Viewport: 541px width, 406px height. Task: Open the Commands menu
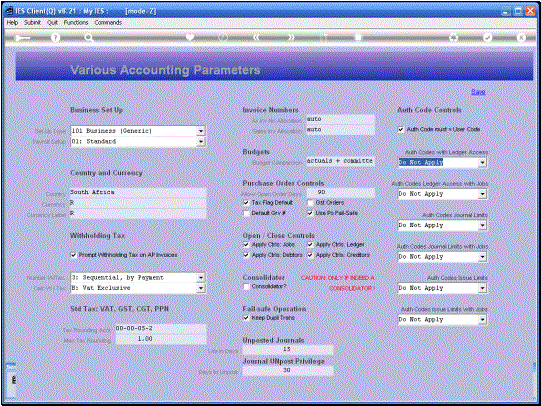tap(108, 22)
